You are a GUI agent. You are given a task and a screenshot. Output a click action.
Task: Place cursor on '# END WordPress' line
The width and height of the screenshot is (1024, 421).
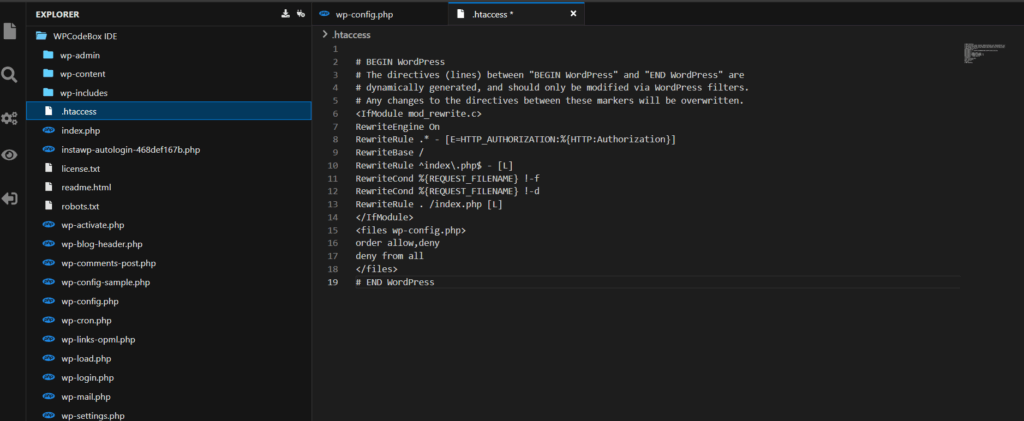point(394,282)
